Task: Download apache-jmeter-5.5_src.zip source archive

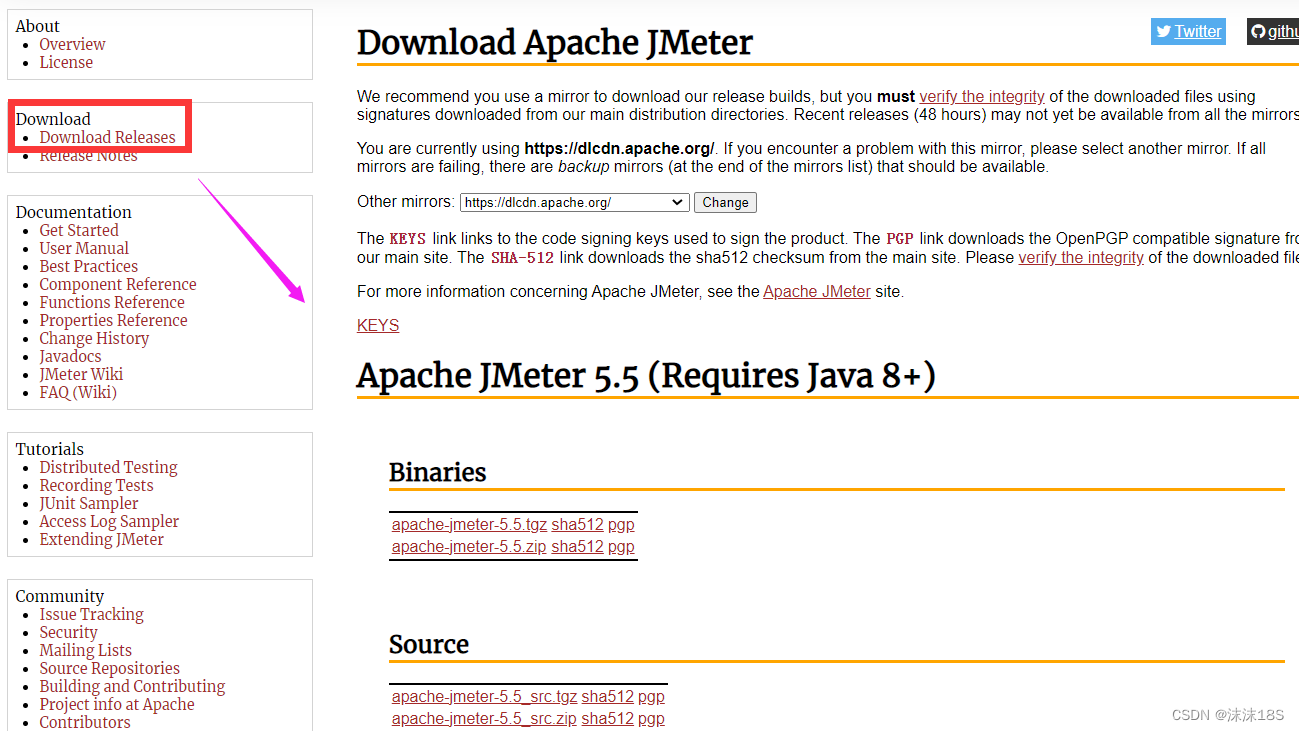Action: click(x=484, y=719)
